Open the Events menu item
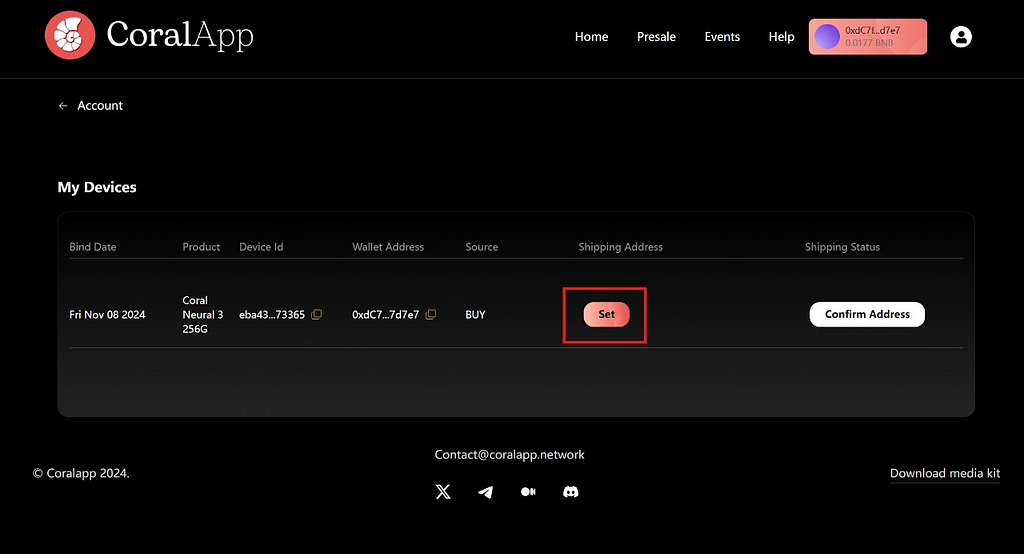Screen dimensions: 1024x554 point(722,37)
